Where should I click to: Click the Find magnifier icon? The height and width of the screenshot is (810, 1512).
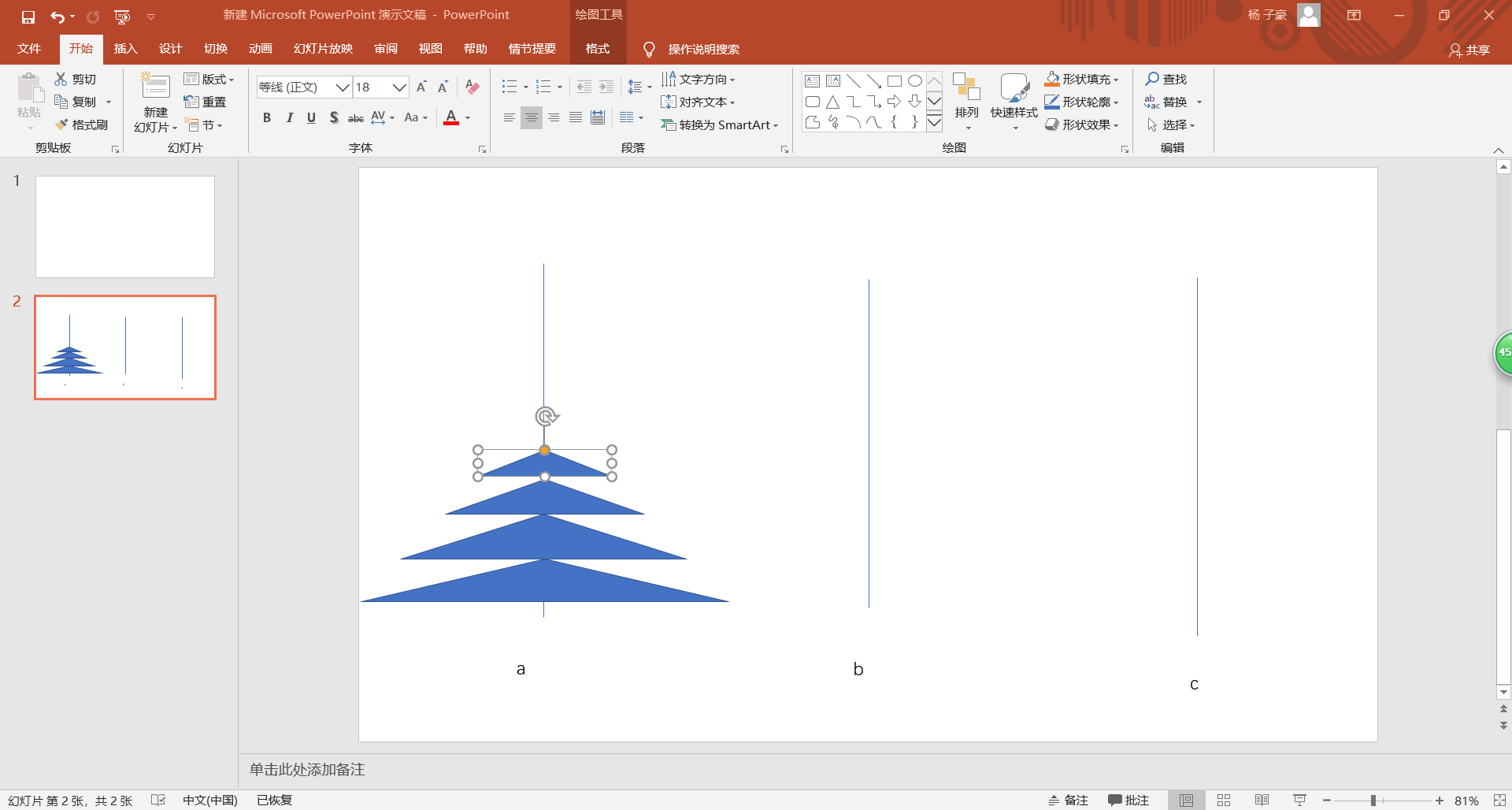point(1152,79)
